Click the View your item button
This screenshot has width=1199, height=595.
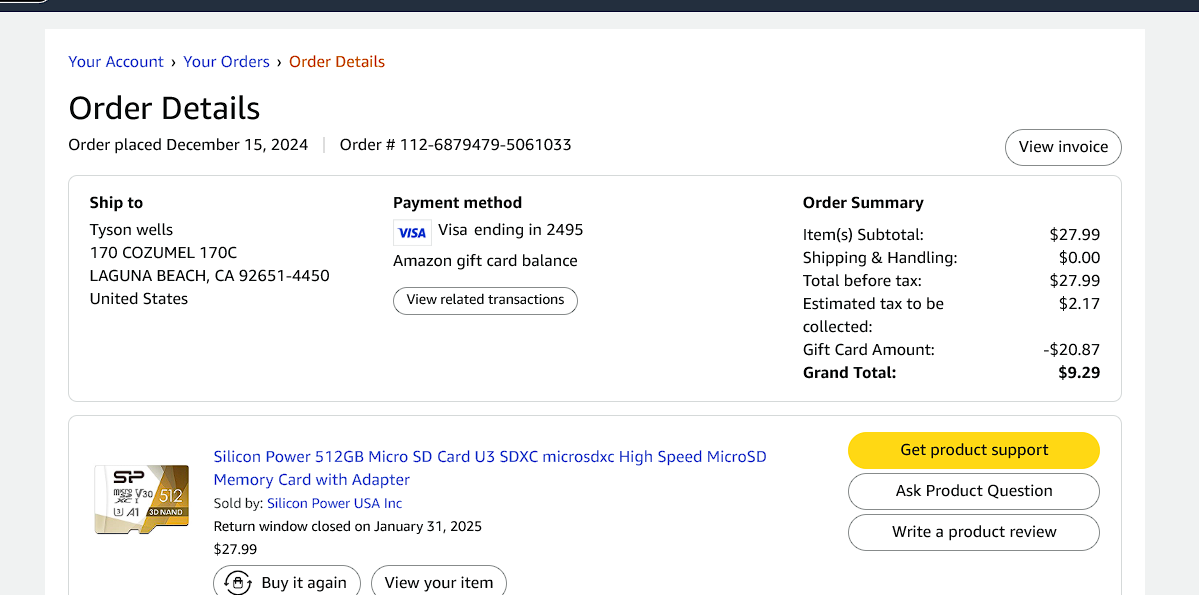point(438,582)
